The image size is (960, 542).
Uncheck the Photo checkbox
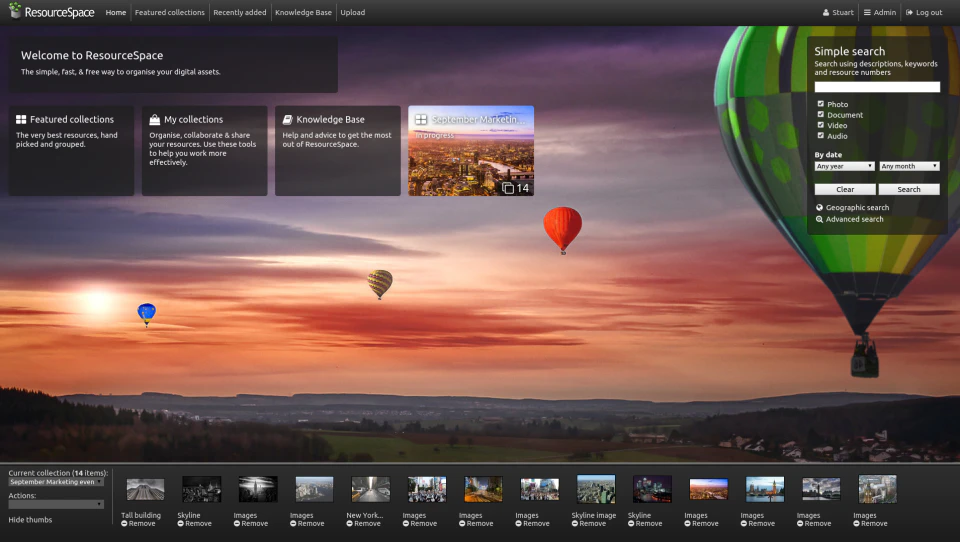pyautogui.click(x=820, y=104)
